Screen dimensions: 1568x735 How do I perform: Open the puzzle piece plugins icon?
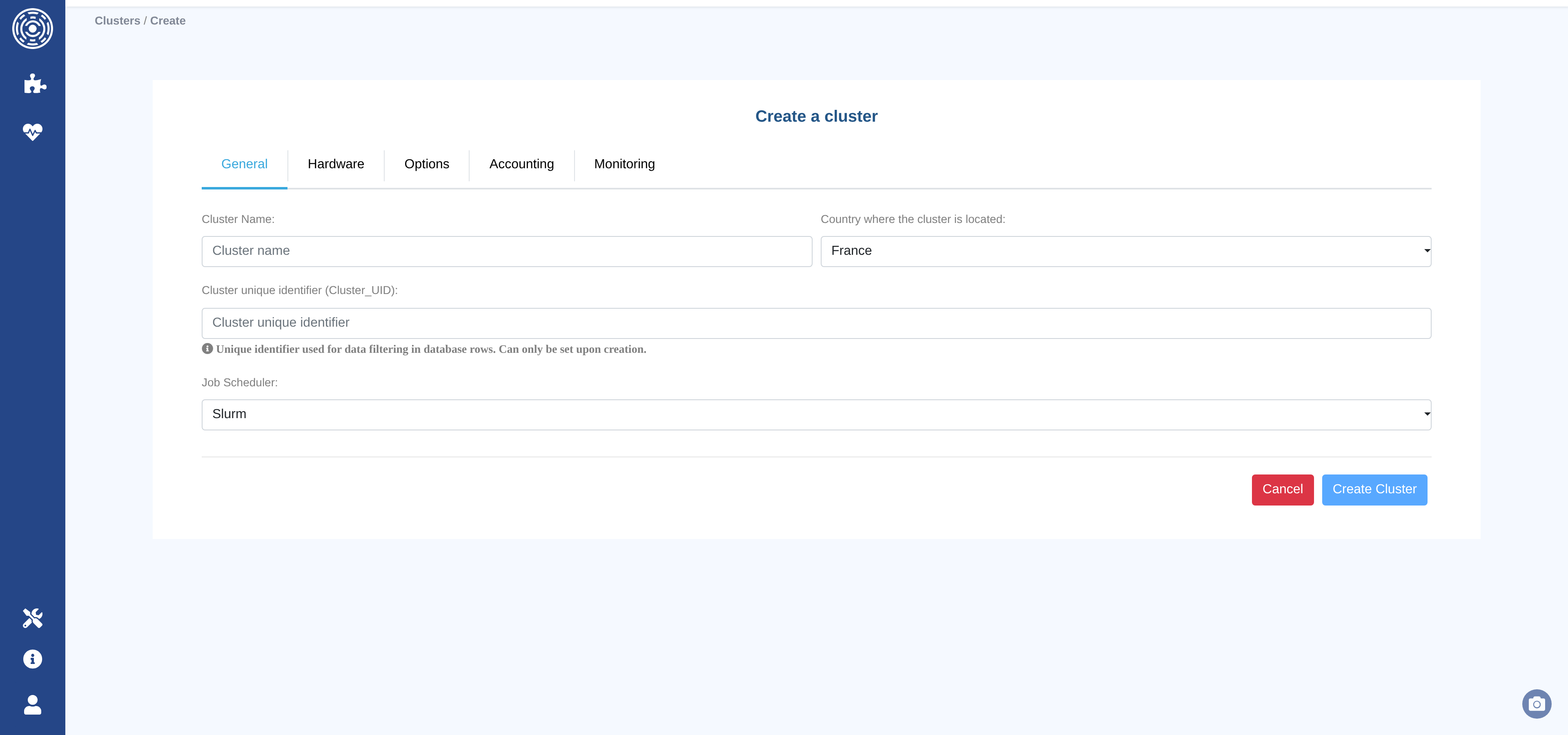[34, 83]
